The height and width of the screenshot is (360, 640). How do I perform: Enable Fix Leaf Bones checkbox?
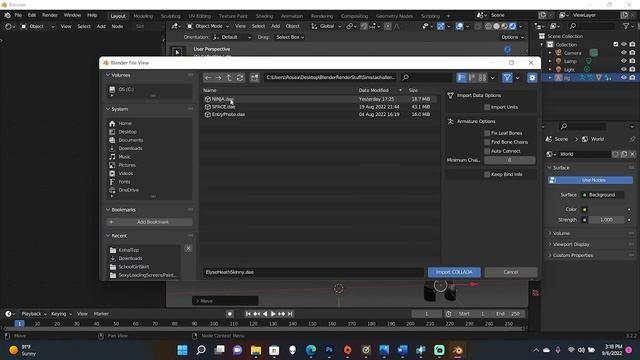(487, 133)
